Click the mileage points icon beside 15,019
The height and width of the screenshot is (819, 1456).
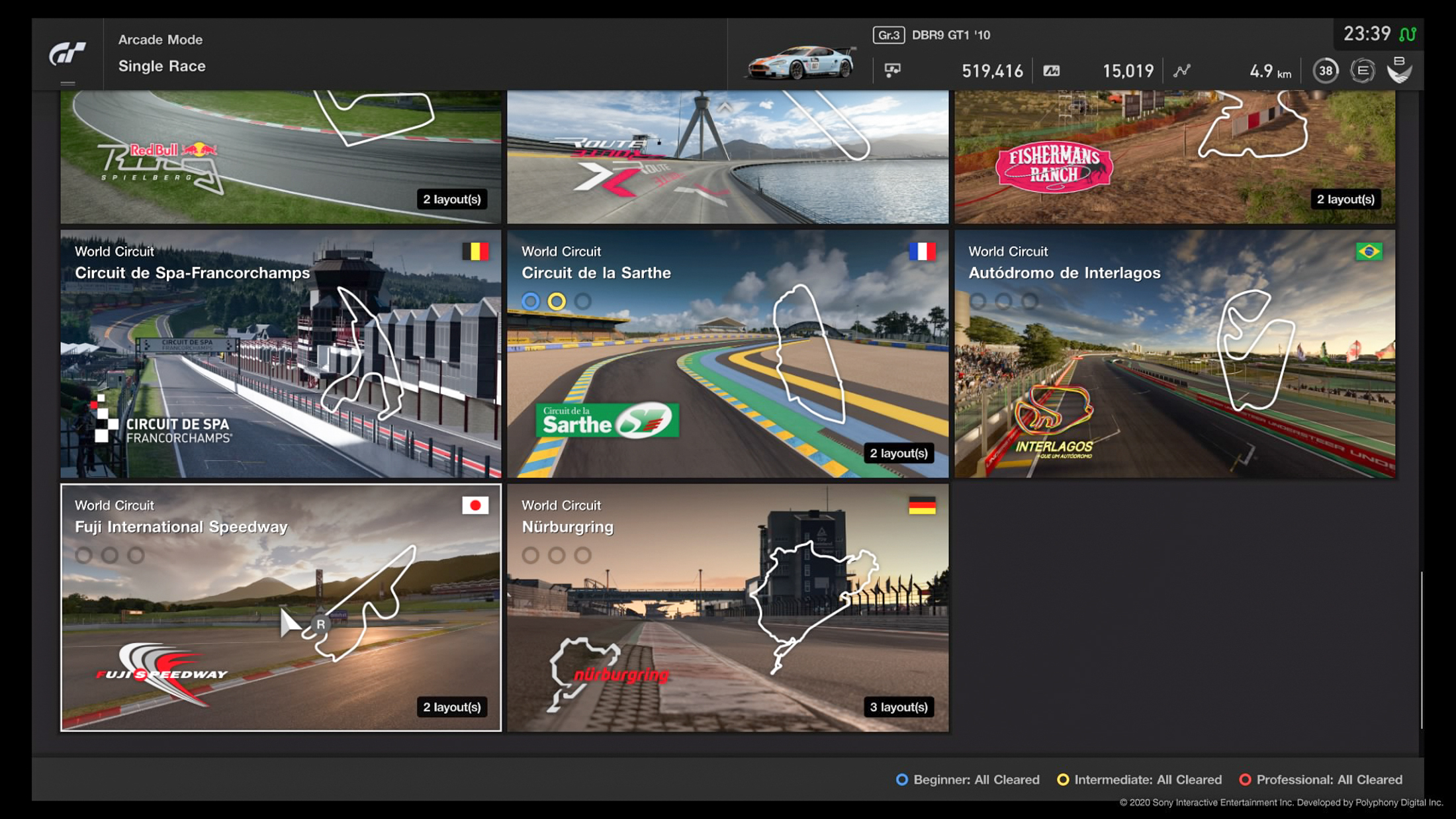pyautogui.click(x=1052, y=70)
